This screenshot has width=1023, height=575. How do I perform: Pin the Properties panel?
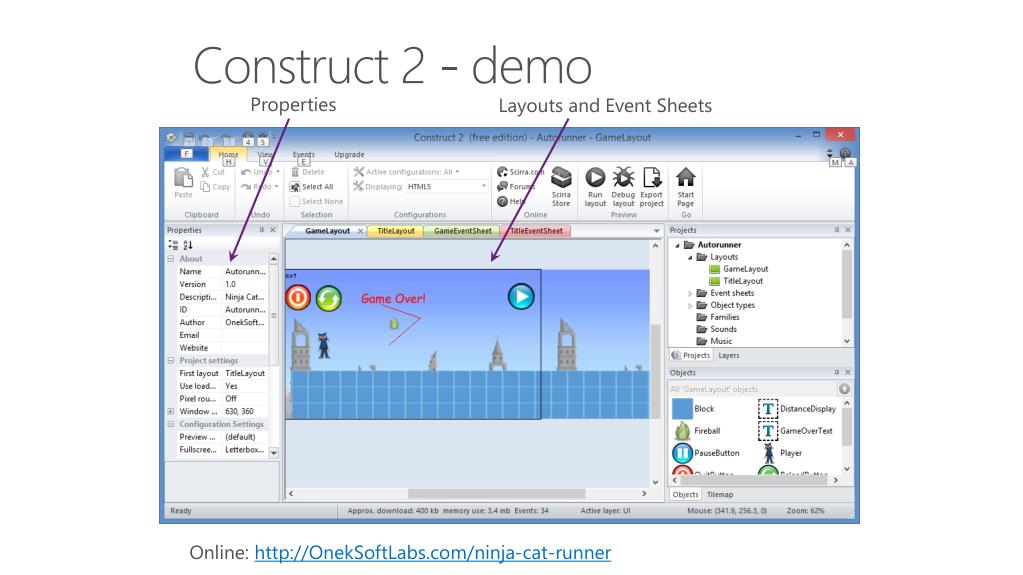point(262,230)
